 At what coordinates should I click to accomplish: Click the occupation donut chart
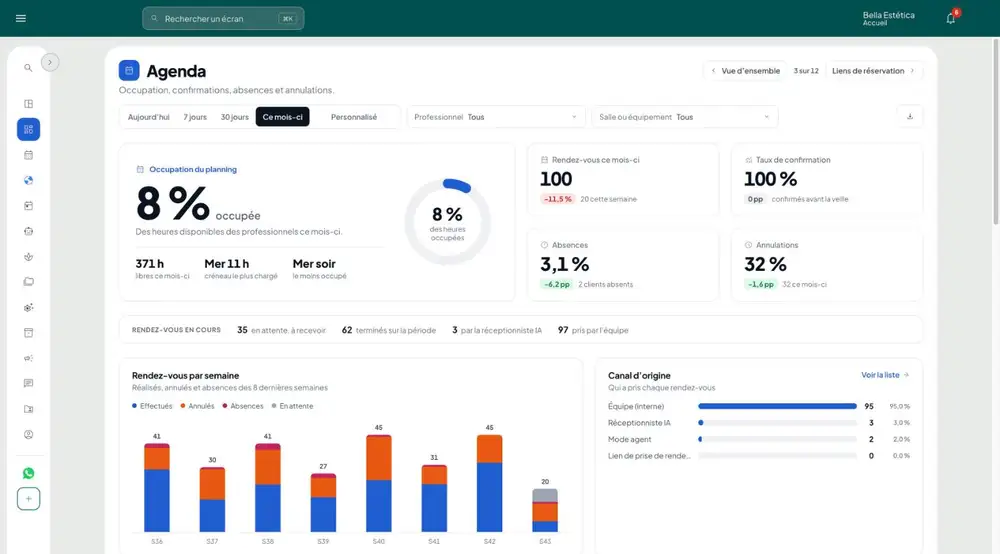tap(447, 222)
